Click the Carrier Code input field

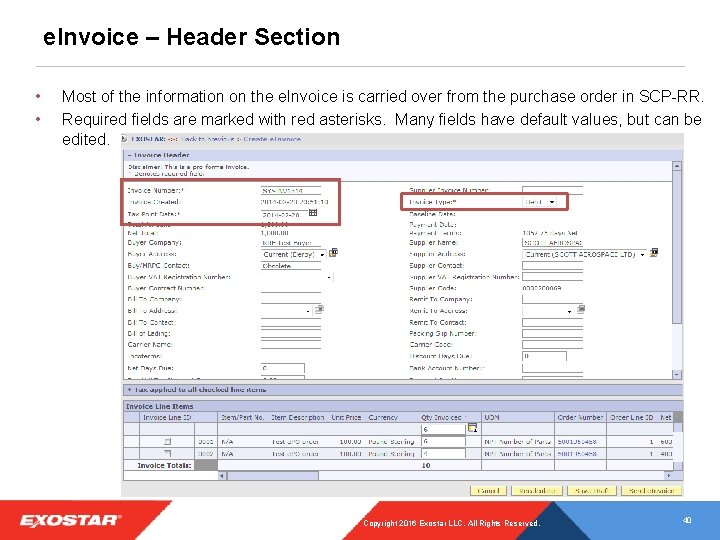click(552, 344)
